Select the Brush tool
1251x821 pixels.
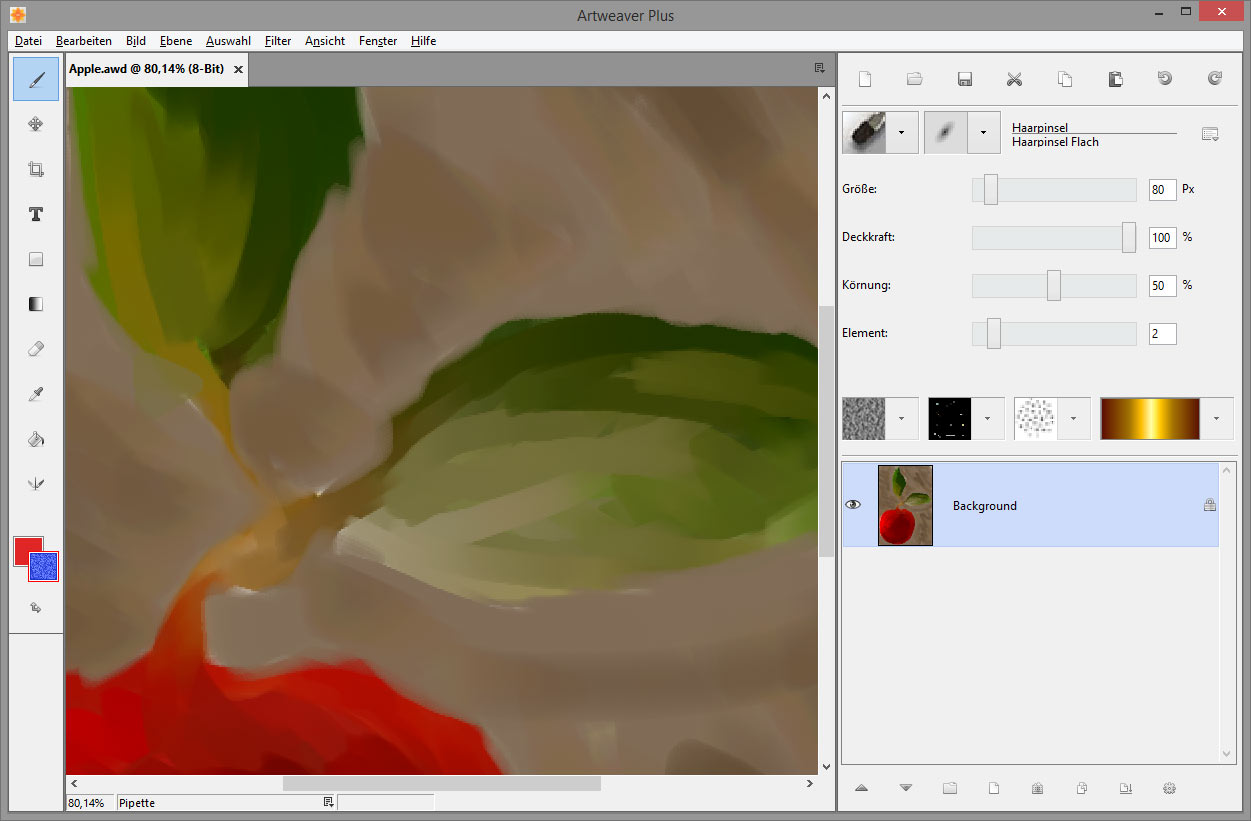tap(36, 79)
